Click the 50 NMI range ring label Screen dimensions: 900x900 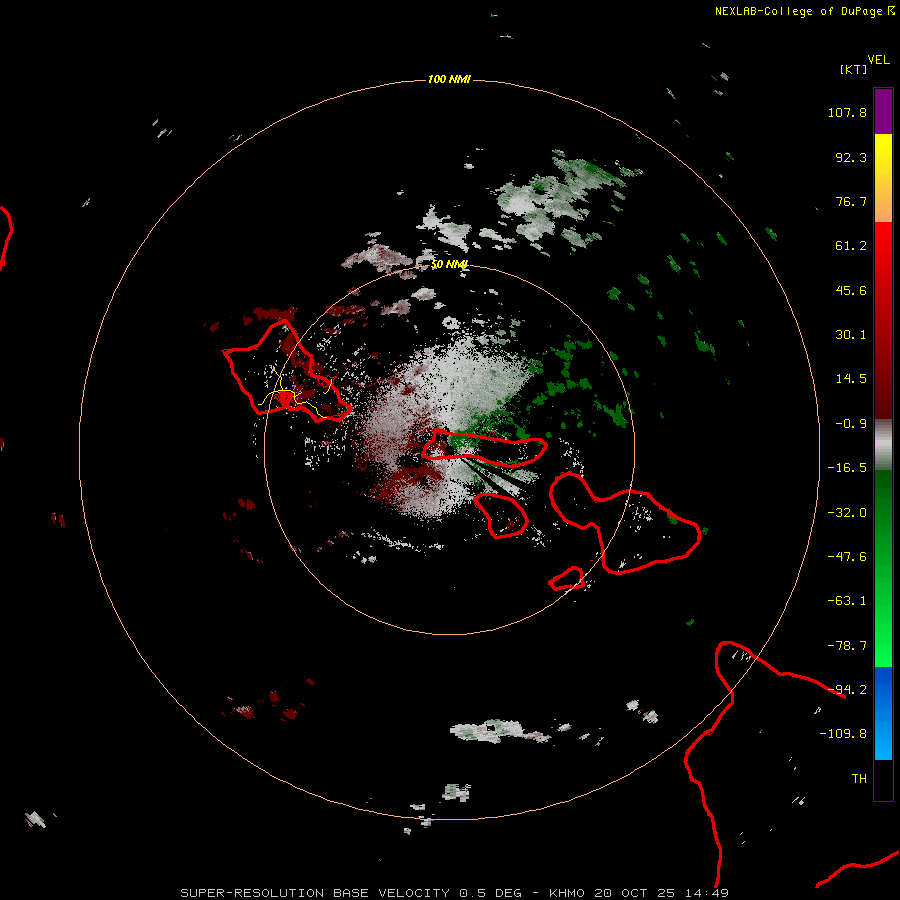(449, 264)
